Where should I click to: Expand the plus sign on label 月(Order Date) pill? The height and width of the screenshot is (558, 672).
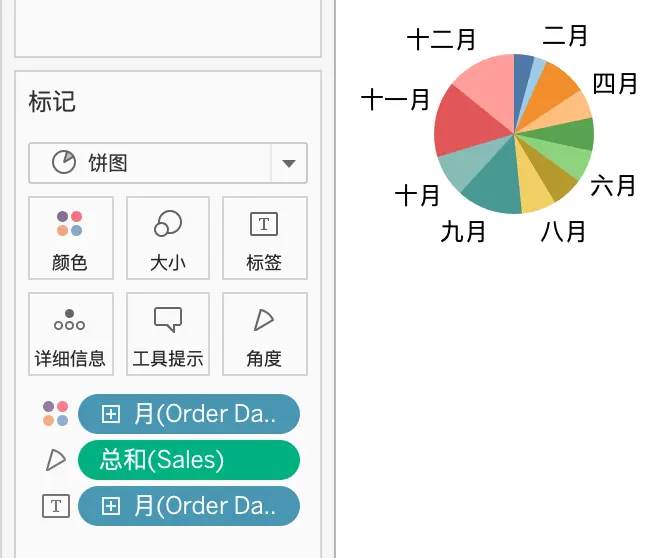pyautogui.click(x=111, y=506)
